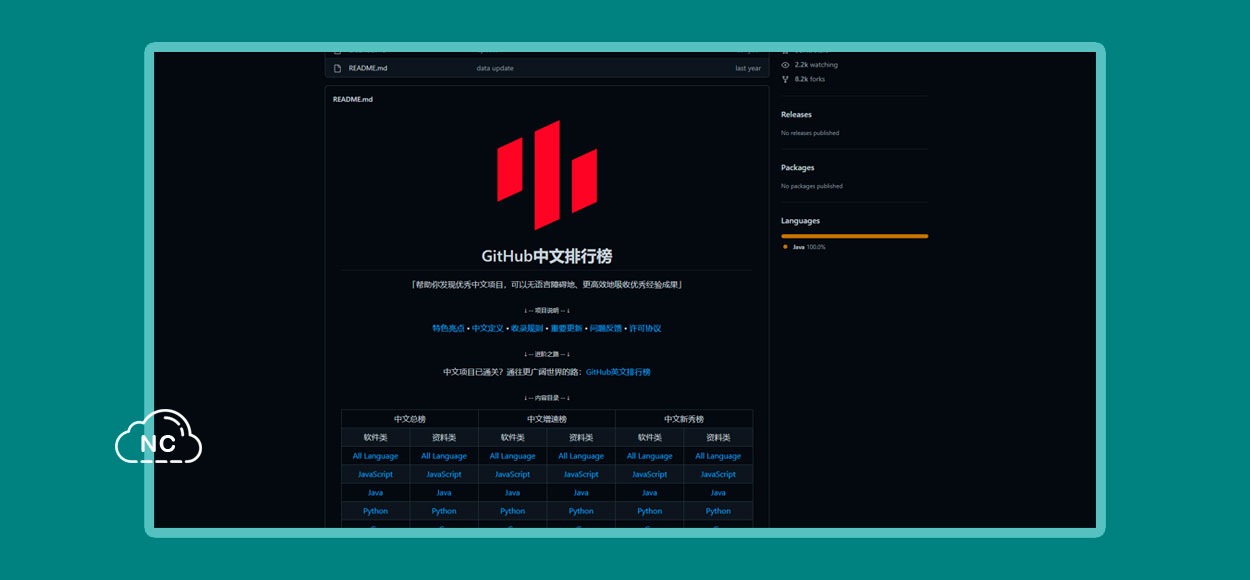Click the red GitHub中文排行榜 logo image
Screen dimensions: 1250x580
547,175
